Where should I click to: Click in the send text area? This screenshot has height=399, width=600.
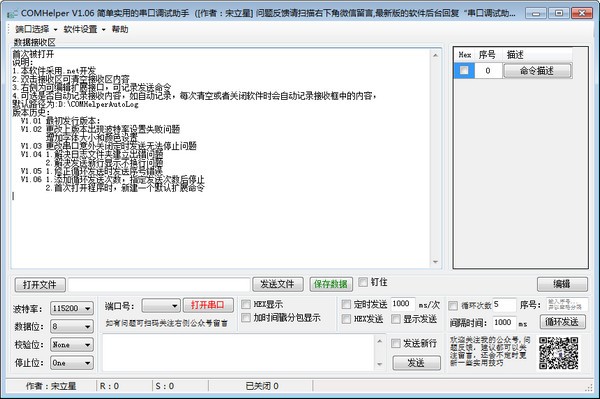click(x=238, y=353)
